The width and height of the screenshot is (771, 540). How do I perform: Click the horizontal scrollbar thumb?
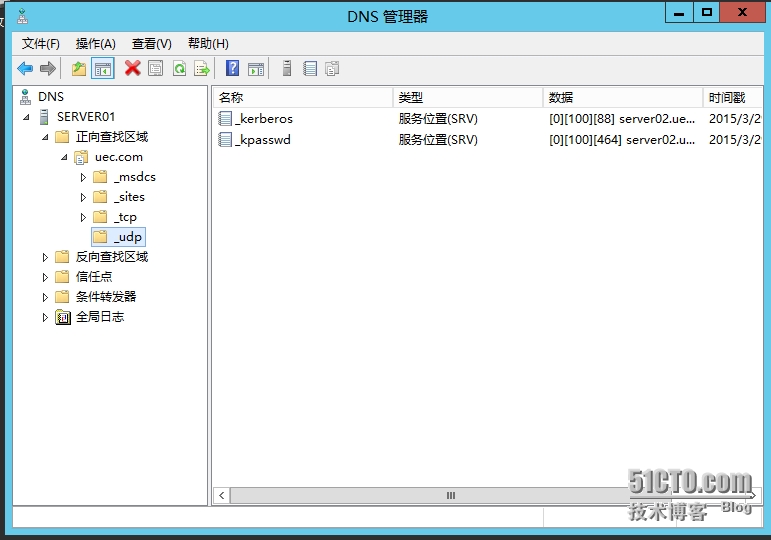pyautogui.click(x=450, y=495)
